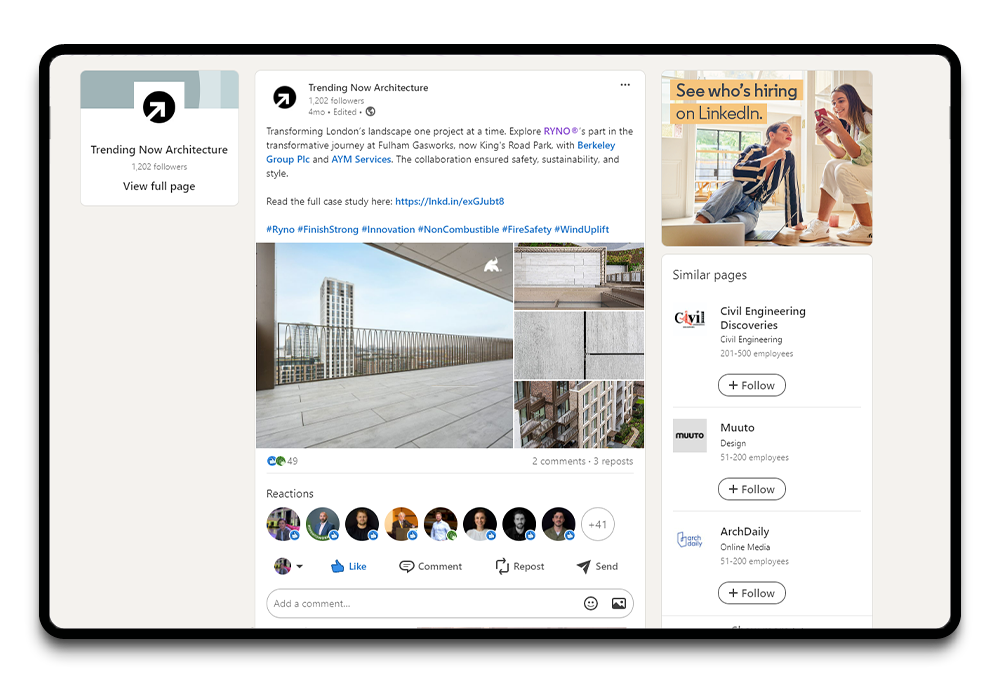Click seventh reactor profile picture
This screenshot has height=700, width=1000.
tap(519, 524)
